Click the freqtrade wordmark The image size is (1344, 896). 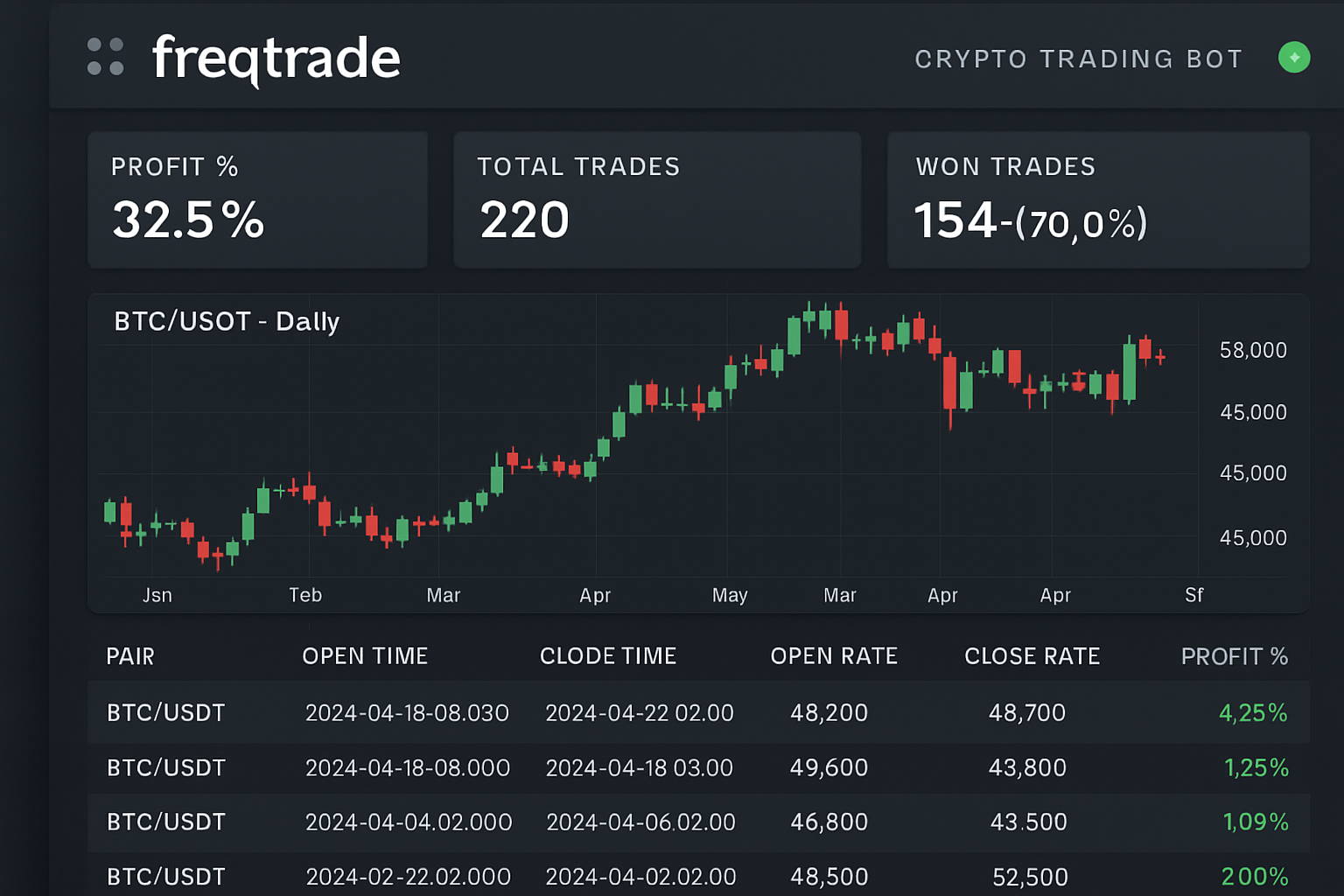[276, 58]
